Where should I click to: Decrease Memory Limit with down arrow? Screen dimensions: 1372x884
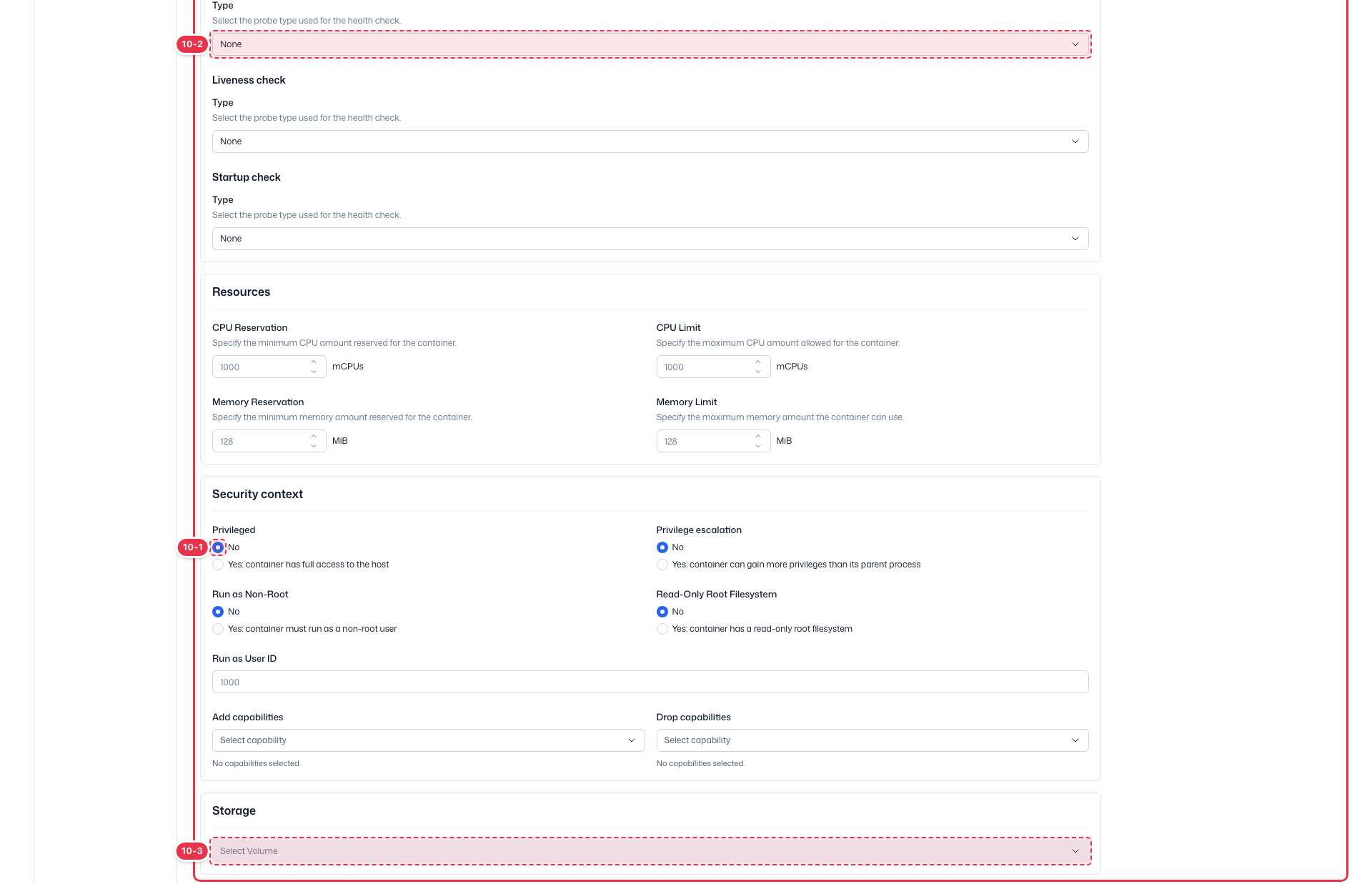point(758,446)
